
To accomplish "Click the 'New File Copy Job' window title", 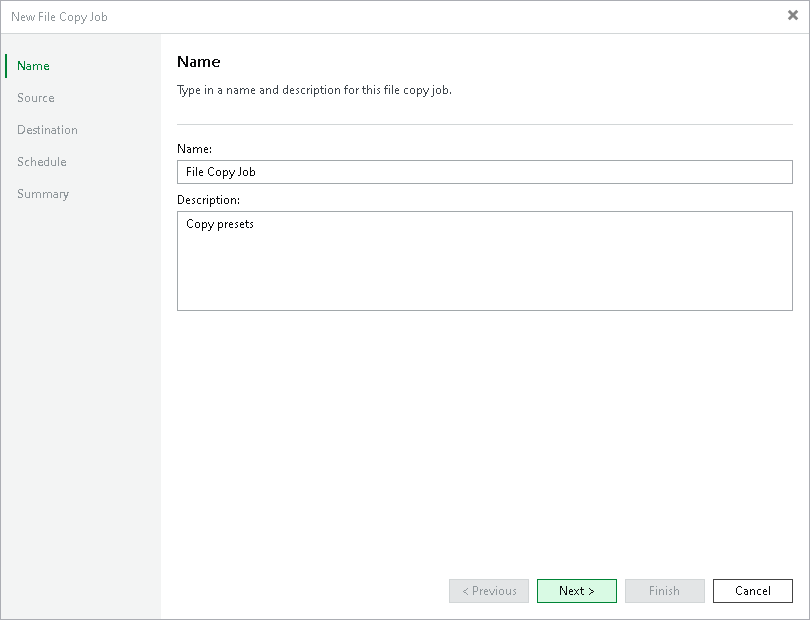I will point(59,17).
